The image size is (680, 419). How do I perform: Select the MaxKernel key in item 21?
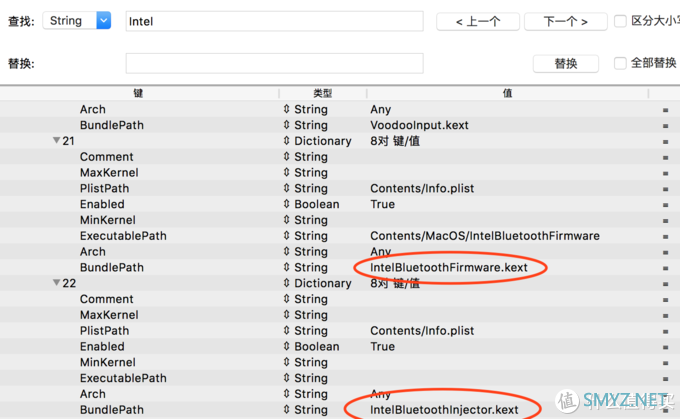click(x=109, y=172)
